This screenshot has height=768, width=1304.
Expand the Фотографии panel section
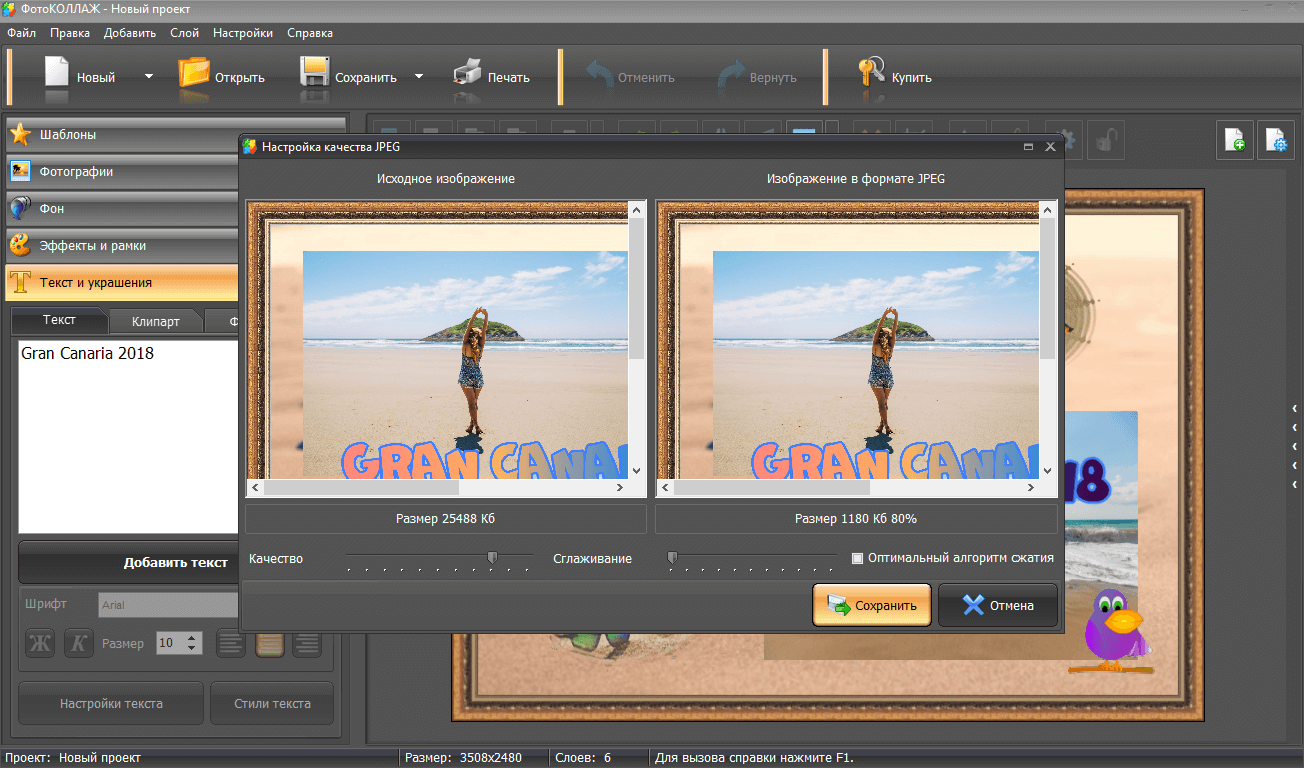pos(122,172)
